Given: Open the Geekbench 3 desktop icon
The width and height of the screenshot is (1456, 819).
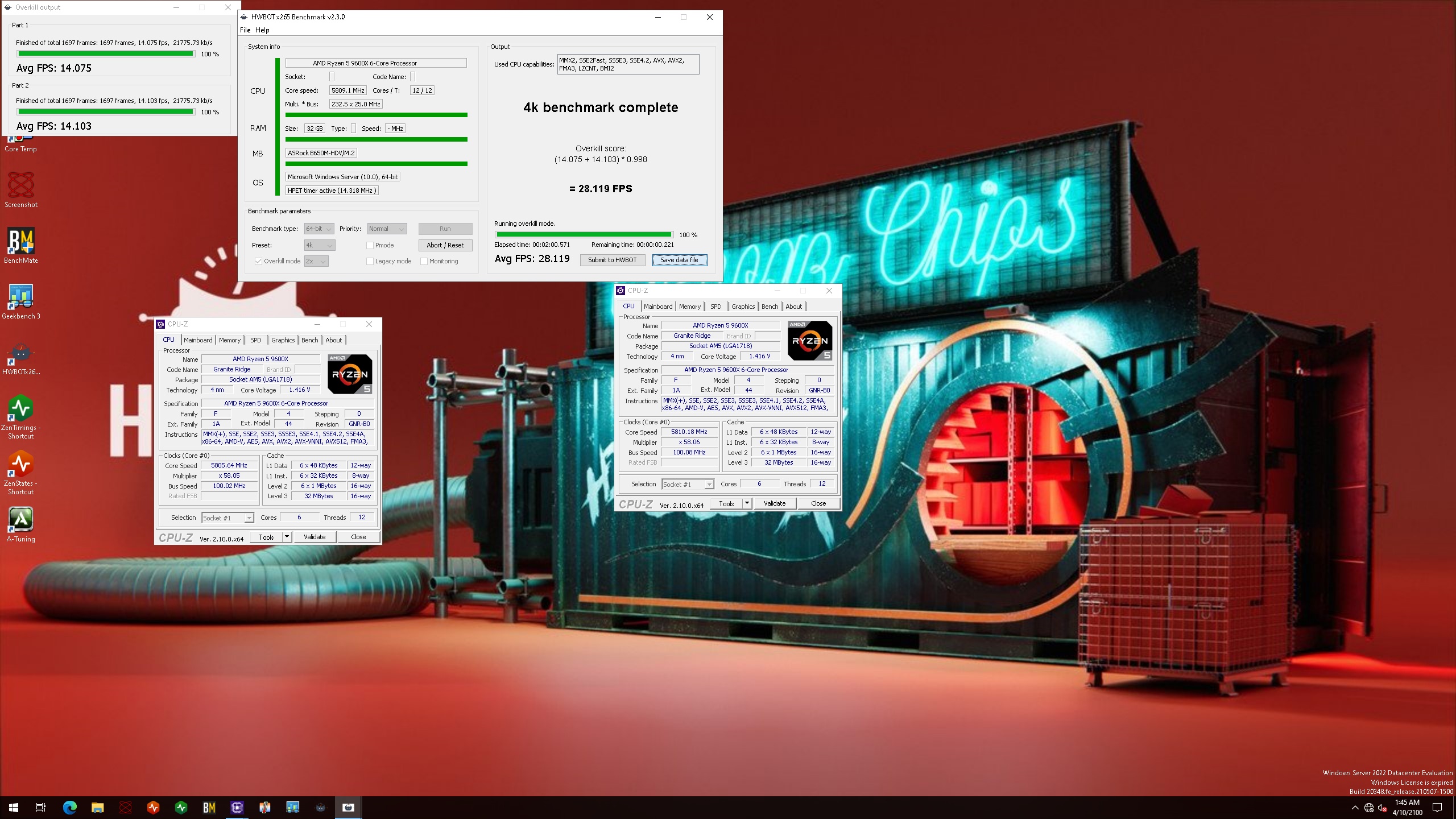Looking at the screenshot, I should coord(21,301).
